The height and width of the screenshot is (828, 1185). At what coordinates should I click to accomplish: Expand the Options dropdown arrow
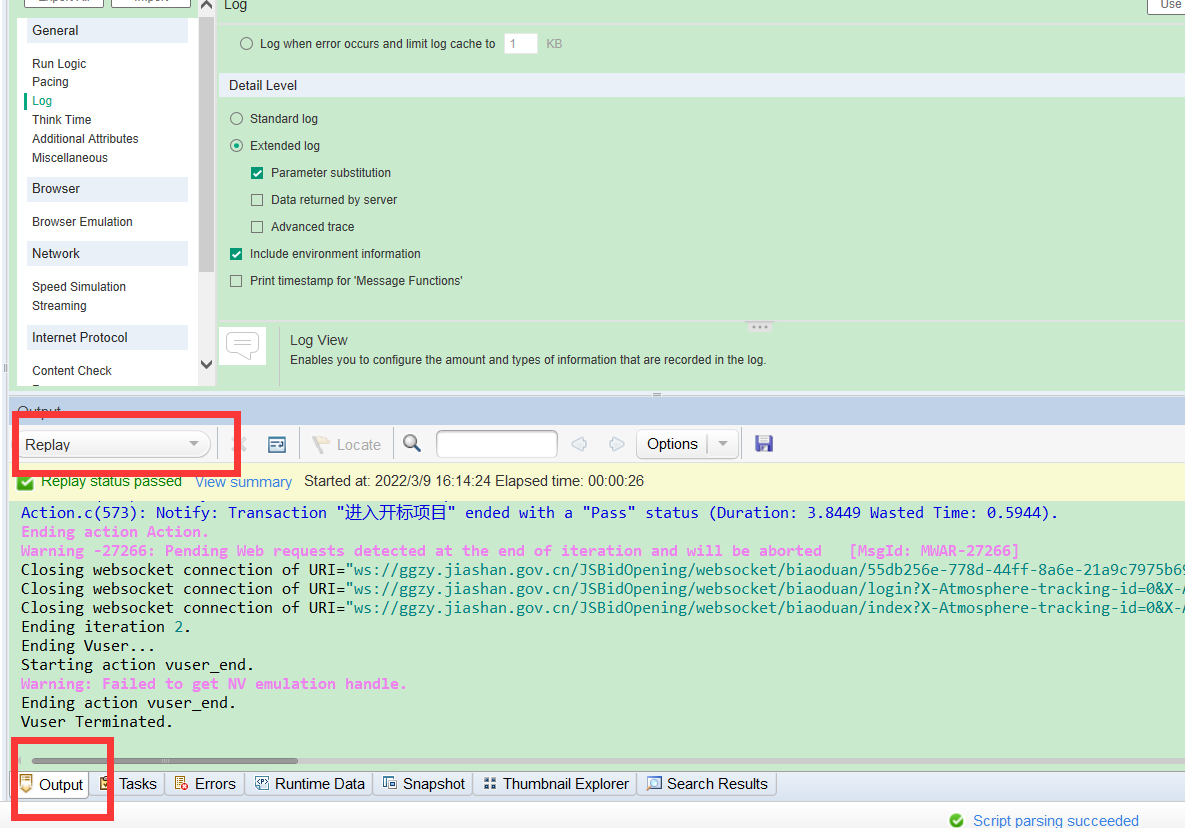tap(723, 443)
